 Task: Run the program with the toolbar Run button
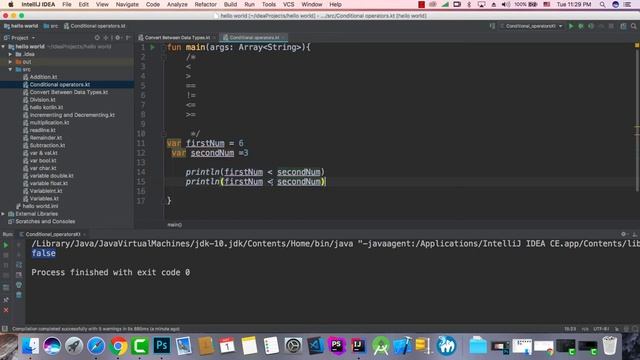click(x=571, y=26)
